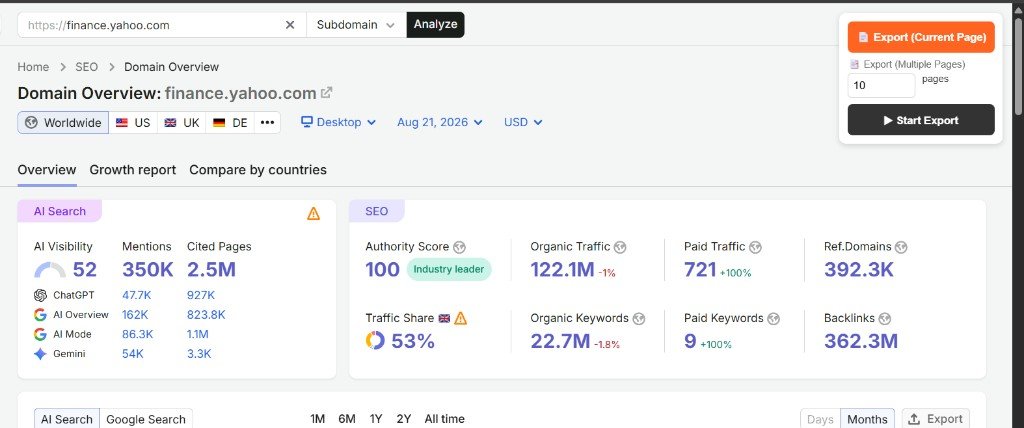
Task: Select the 1Y time range
Action: click(x=376, y=419)
